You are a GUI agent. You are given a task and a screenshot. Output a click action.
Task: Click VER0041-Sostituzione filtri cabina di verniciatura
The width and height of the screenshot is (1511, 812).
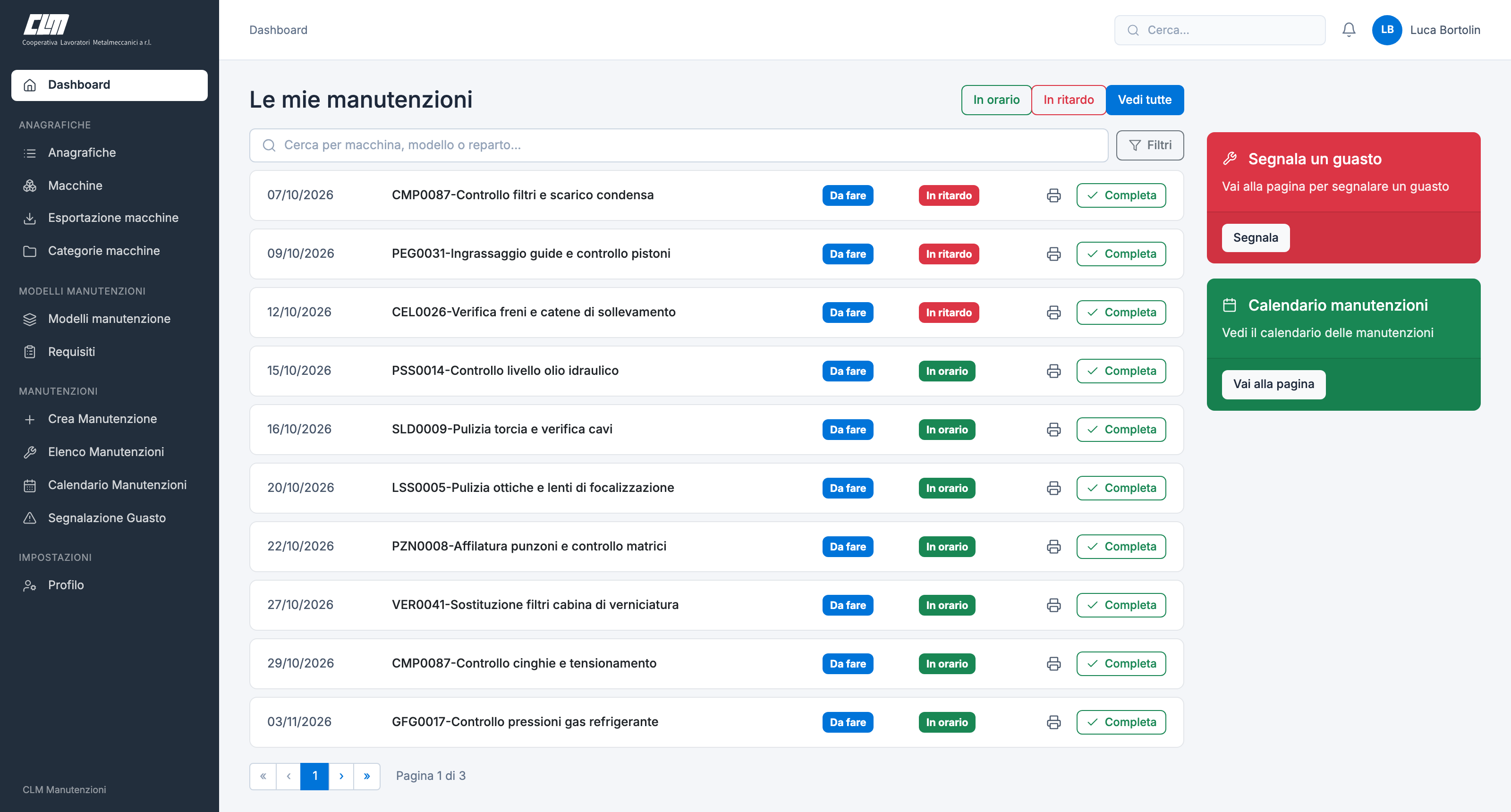(x=535, y=605)
